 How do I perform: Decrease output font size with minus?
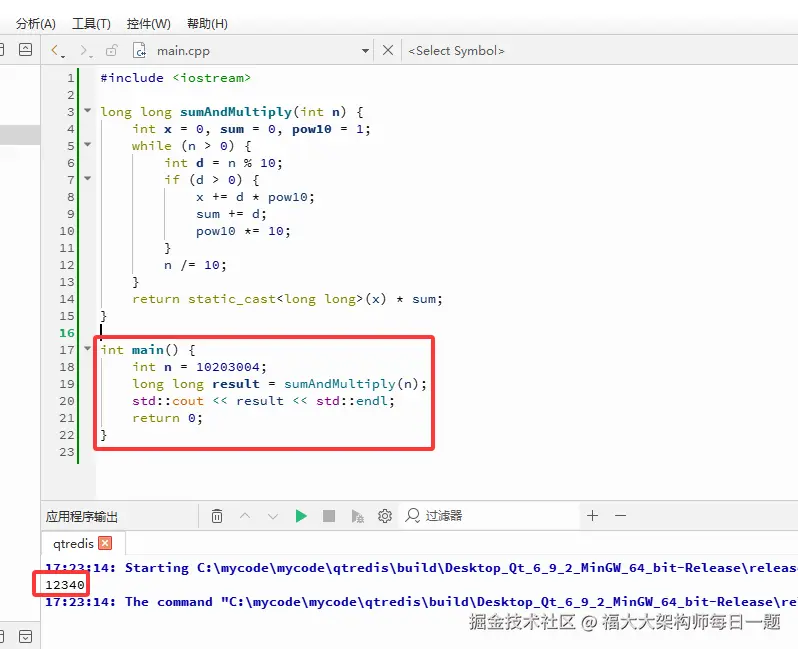tap(620, 516)
